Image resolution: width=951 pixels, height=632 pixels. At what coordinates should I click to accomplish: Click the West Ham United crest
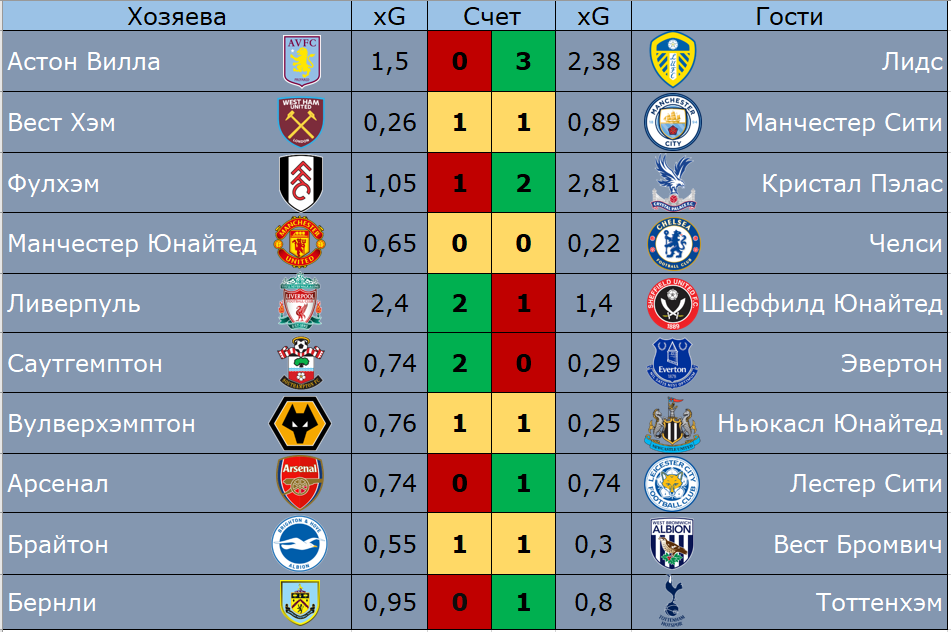pos(299,122)
